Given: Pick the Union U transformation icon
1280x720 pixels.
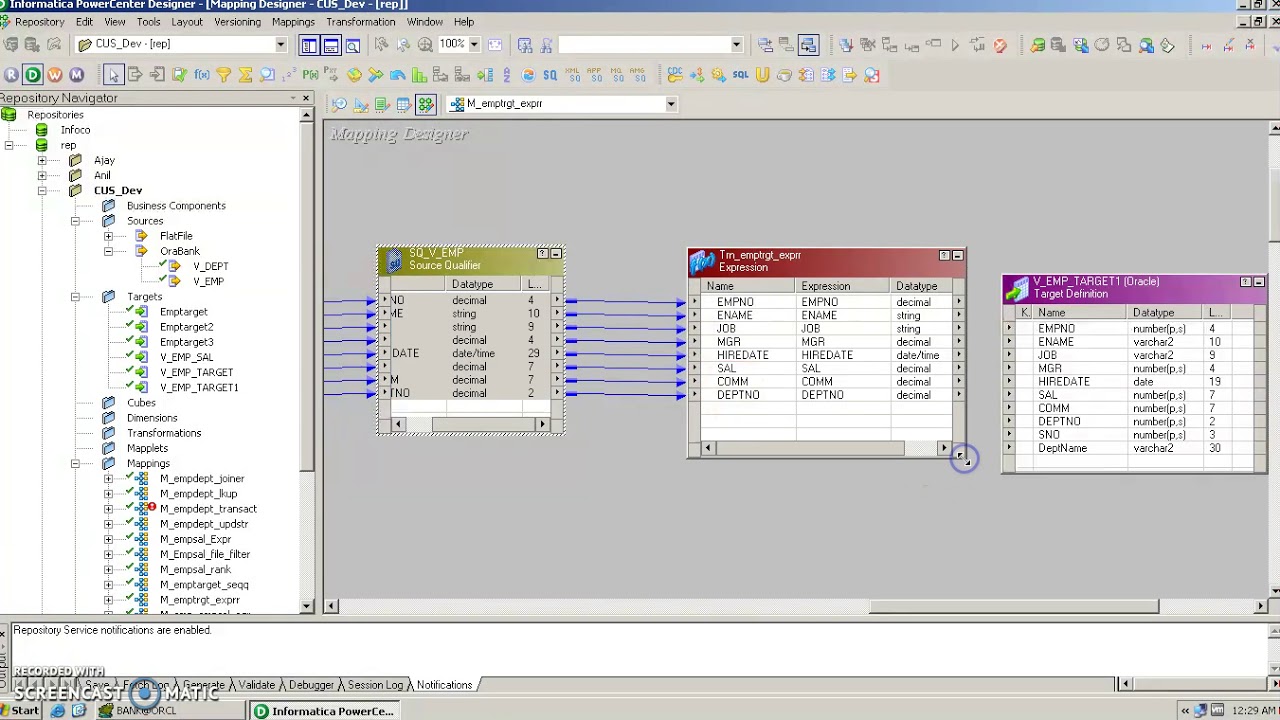Looking at the screenshot, I should 762,75.
